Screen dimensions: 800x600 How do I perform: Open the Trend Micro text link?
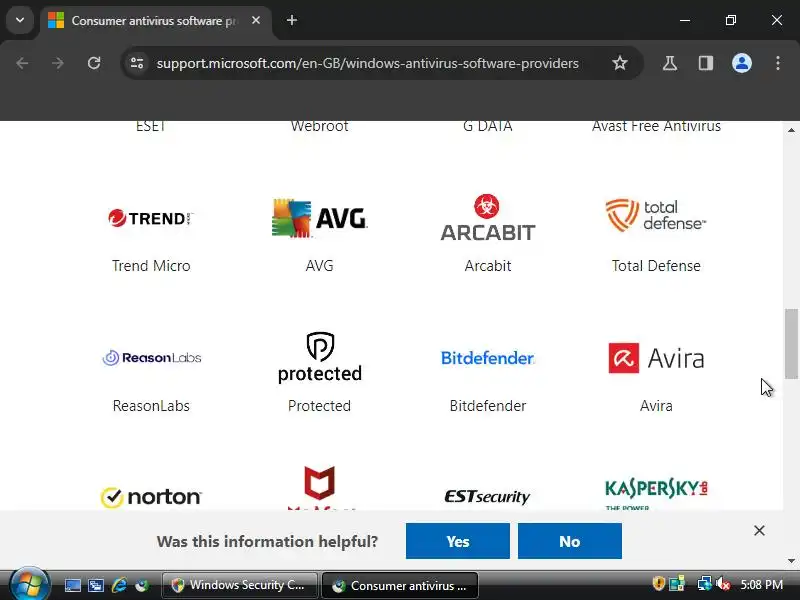point(151,266)
